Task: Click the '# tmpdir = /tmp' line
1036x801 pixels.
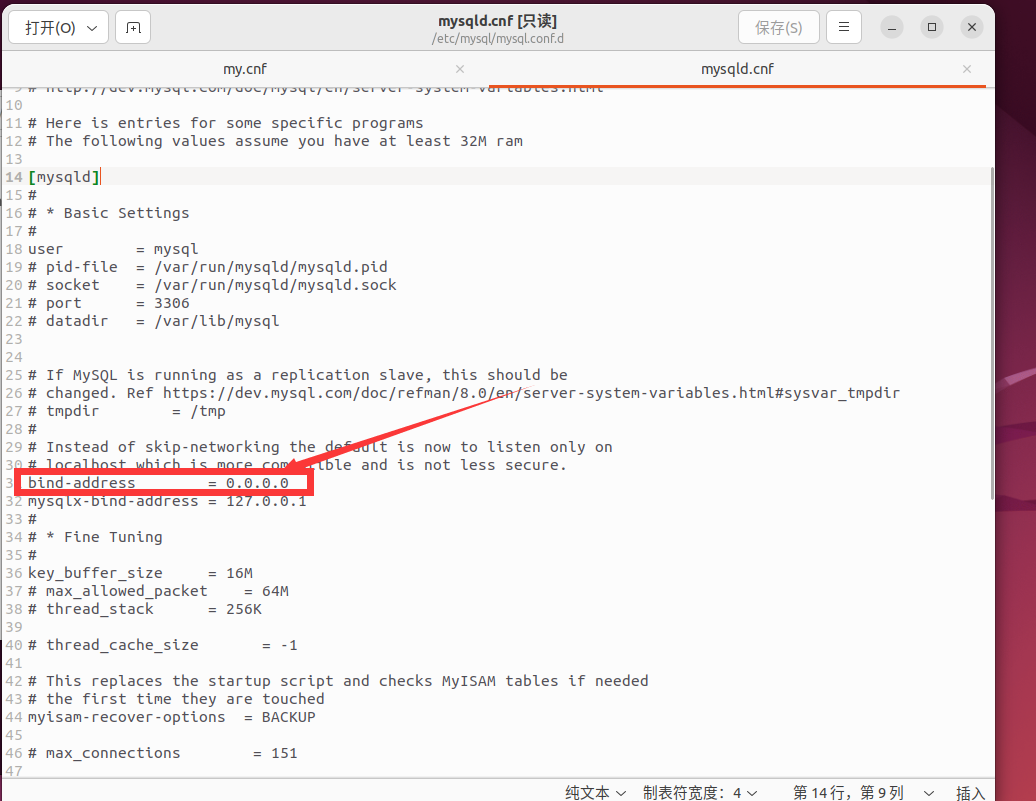Action: [127, 411]
